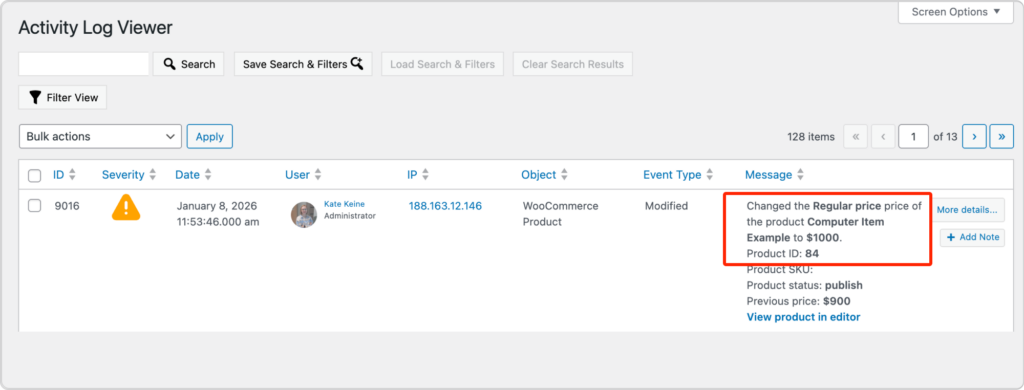Focus the search text input field
Viewport: 1024px width, 390px height.
point(84,64)
